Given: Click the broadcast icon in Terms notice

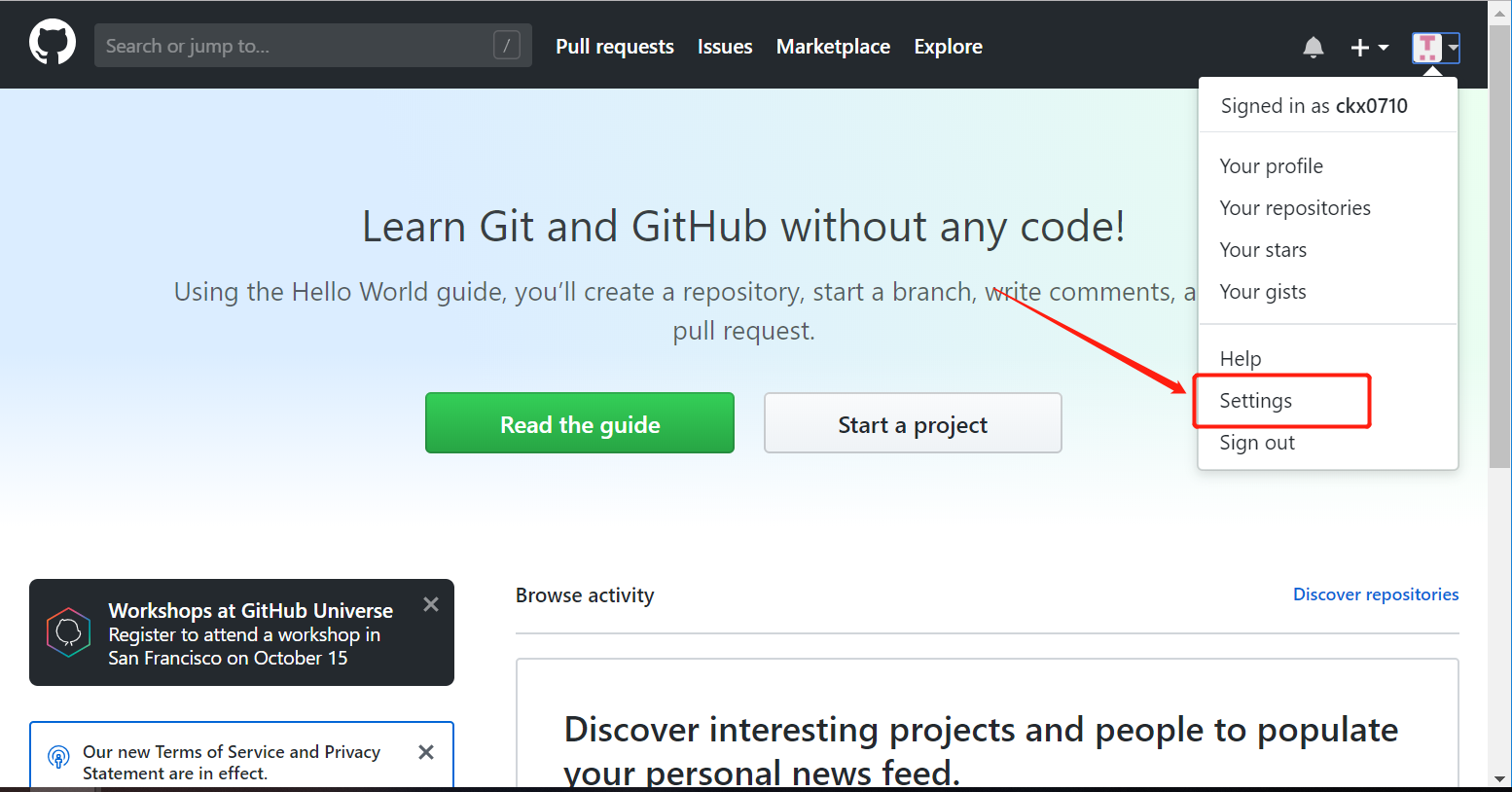Looking at the screenshot, I should point(58,757).
